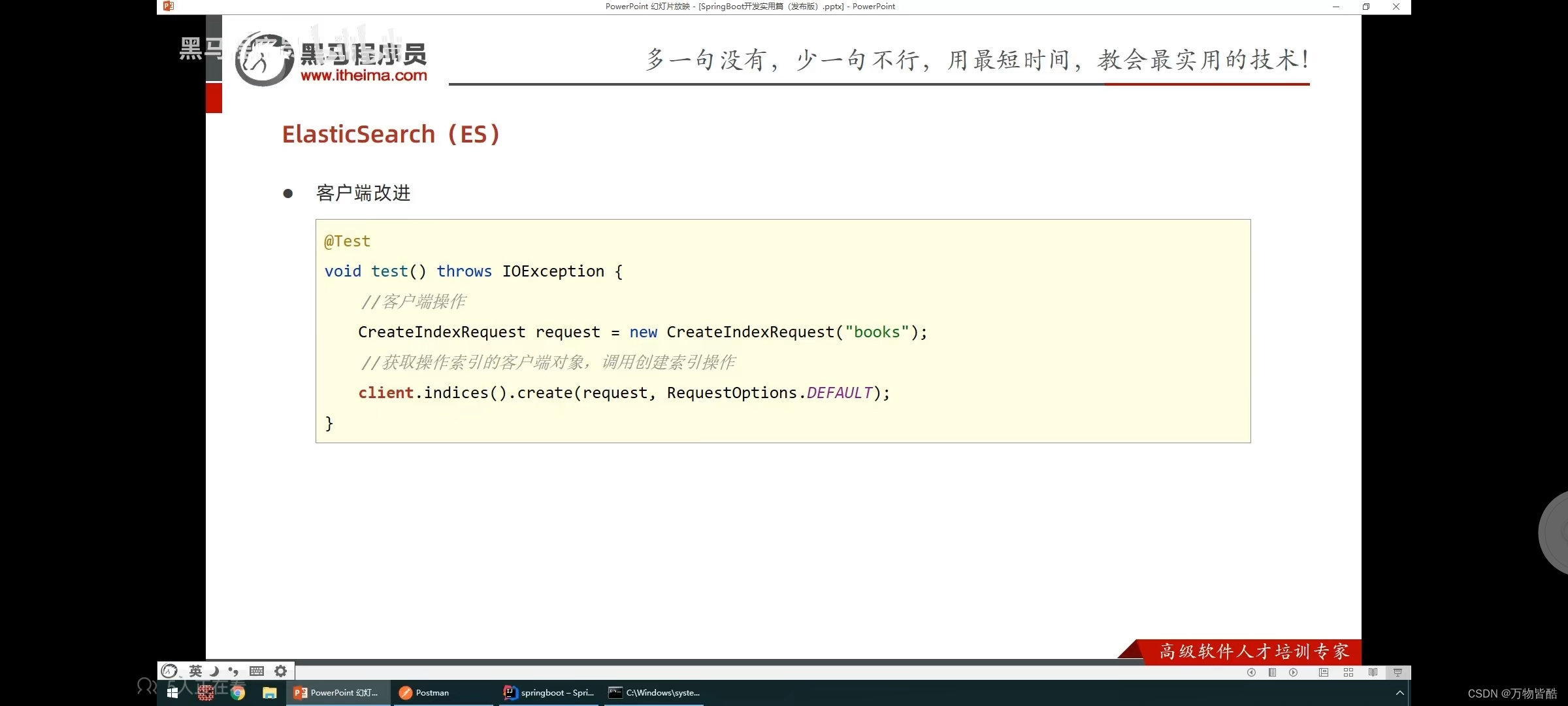Click the "books" string in code
This screenshot has width=1568, height=706.
pyautogui.click(x=877, y=332)
